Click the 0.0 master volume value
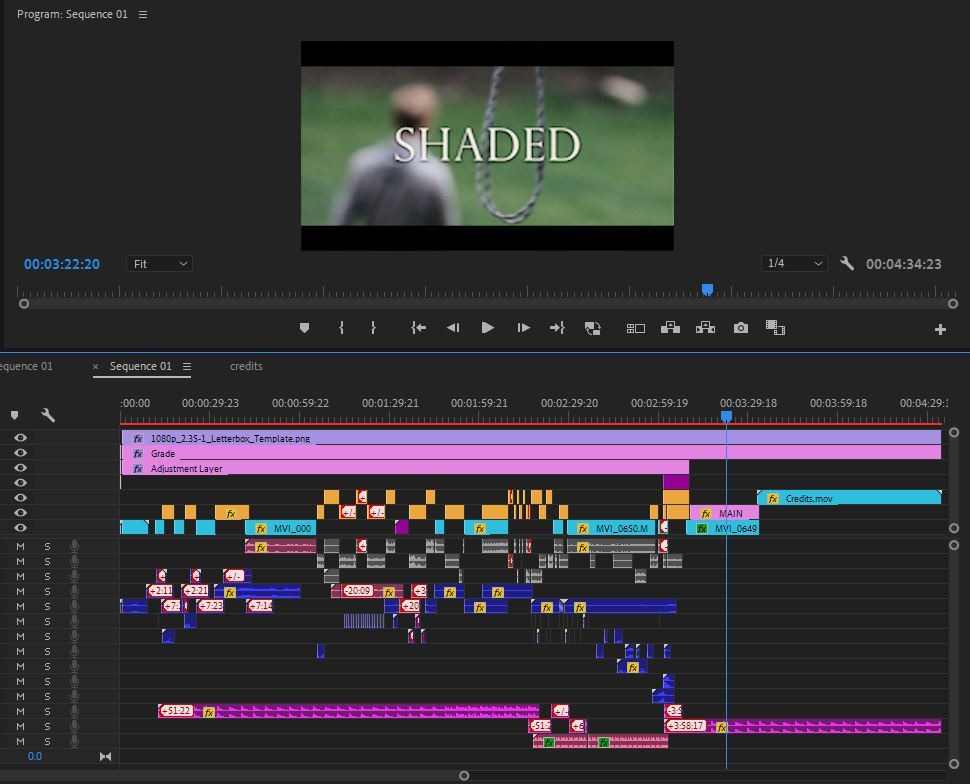970x784 pixels. click(x=35, y=756)
